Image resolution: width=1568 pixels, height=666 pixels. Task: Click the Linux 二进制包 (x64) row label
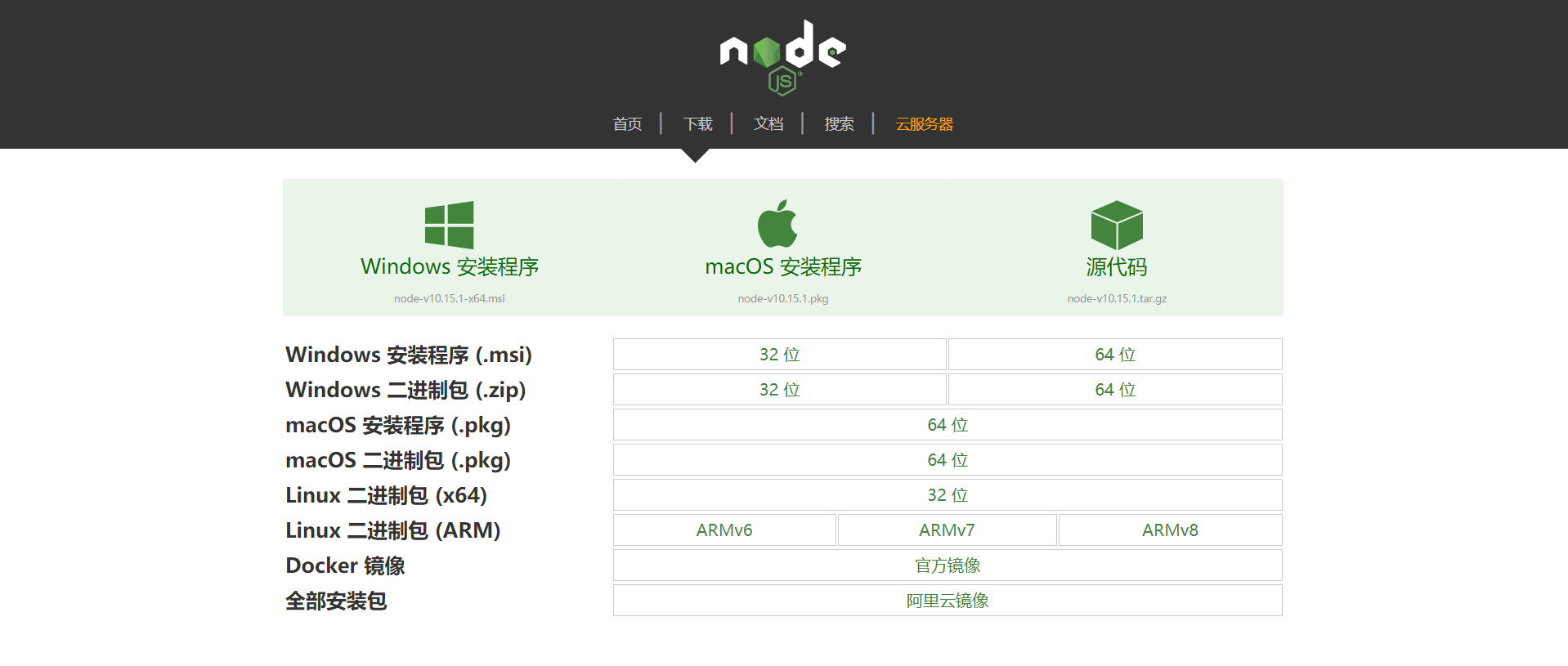[x=386, y=495]
